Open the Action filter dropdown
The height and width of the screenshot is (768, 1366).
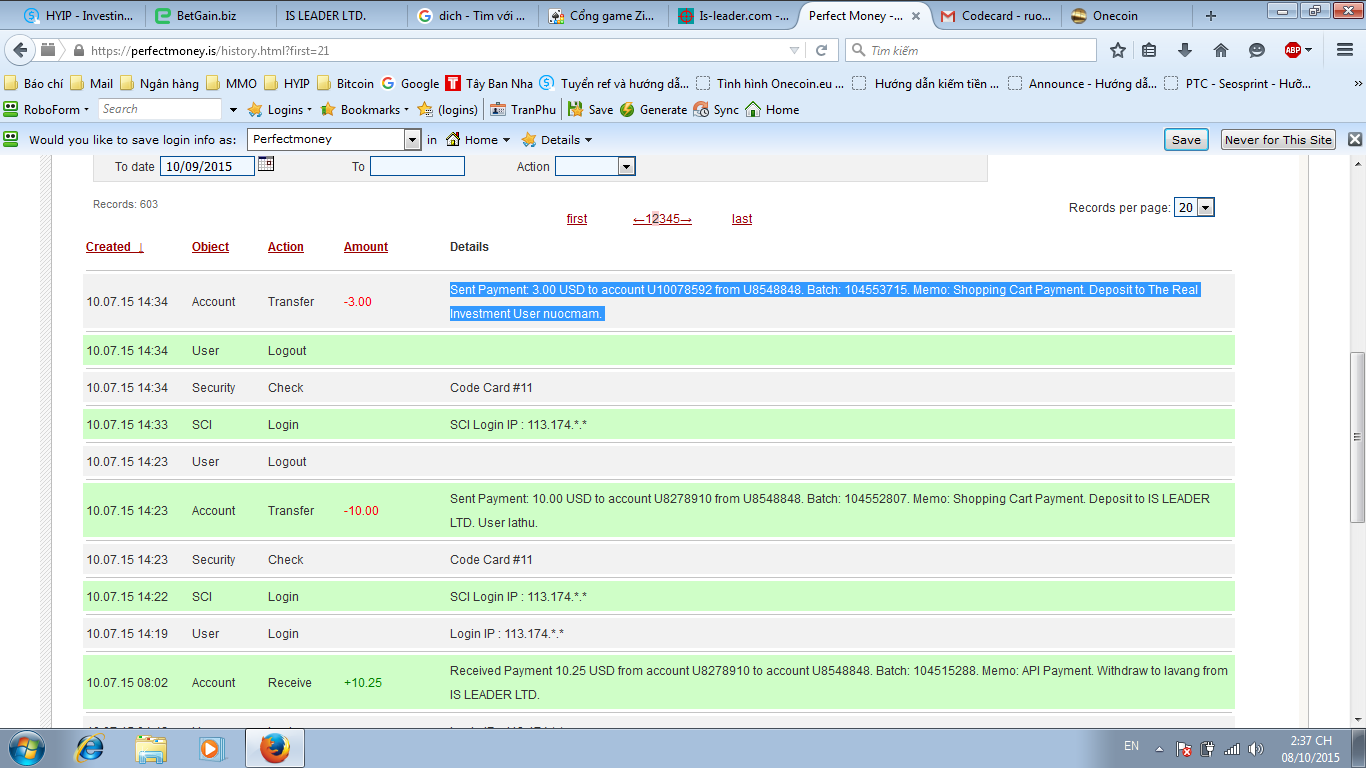click(x=626, y=167)
